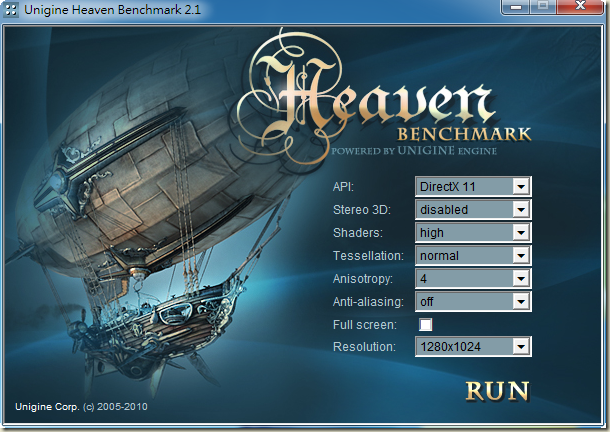Open the Shaders quality dropdown
610x432 pixels.
[x=473, y=232]
